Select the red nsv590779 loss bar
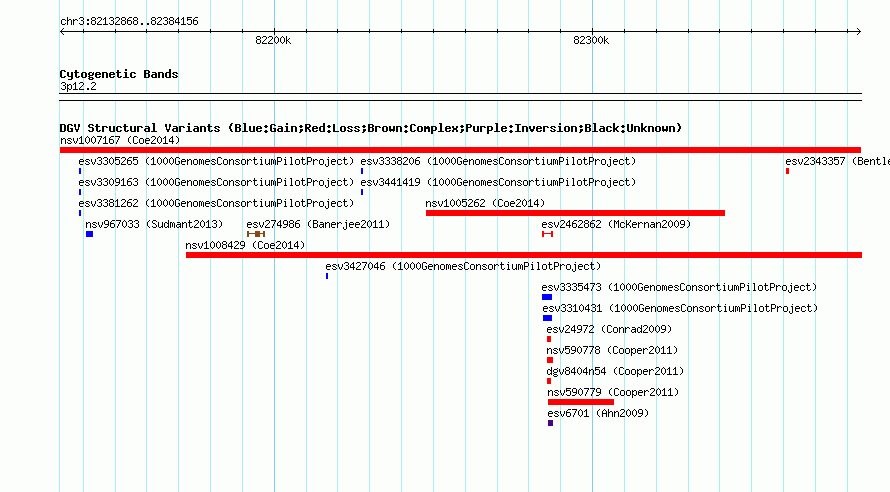Screen dimensions: 890x492 pos(581,402)
